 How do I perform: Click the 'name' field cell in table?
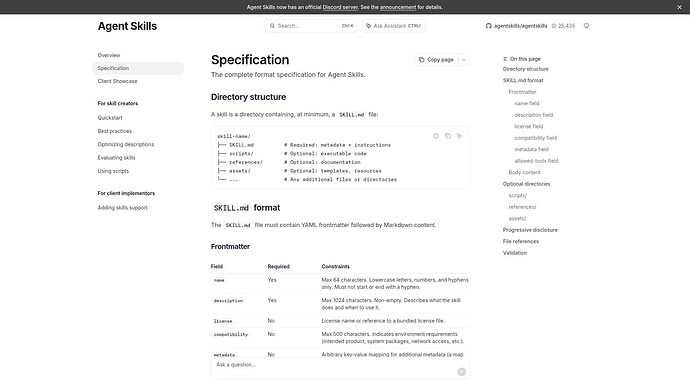219,280
